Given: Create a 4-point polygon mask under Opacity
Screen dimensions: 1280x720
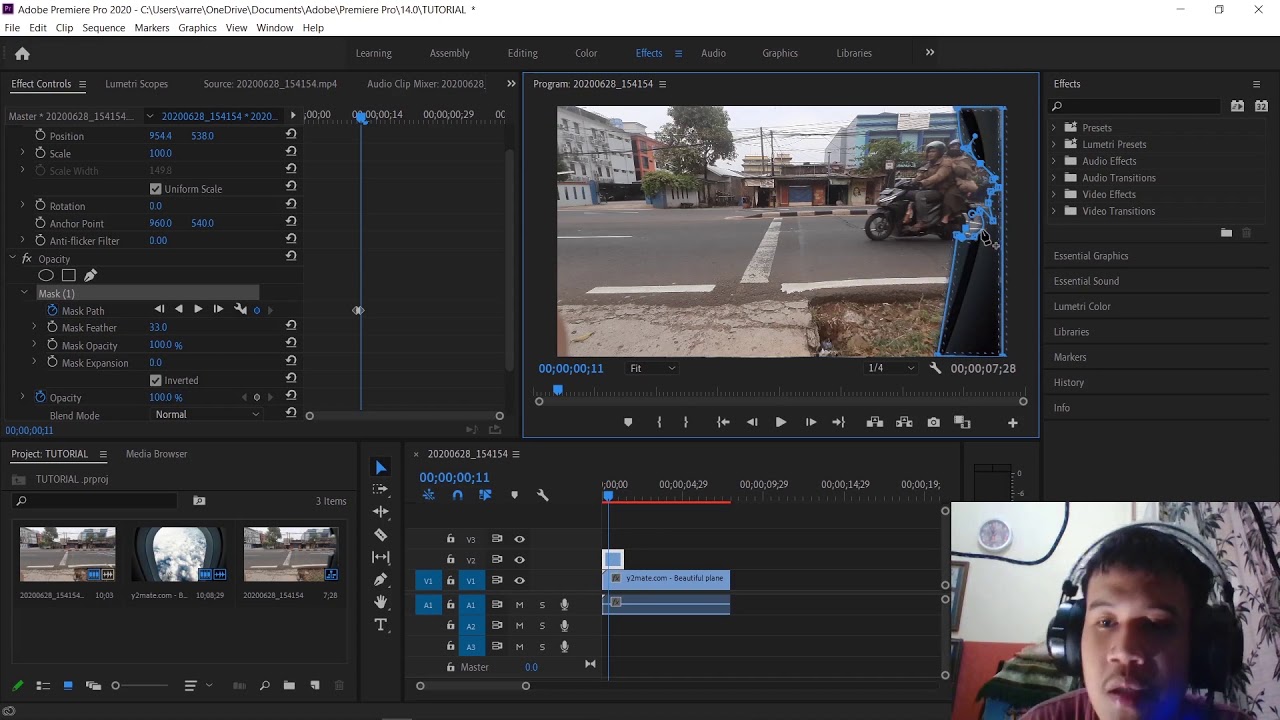Looking at the screenshot, I should [x=68, y=275].
